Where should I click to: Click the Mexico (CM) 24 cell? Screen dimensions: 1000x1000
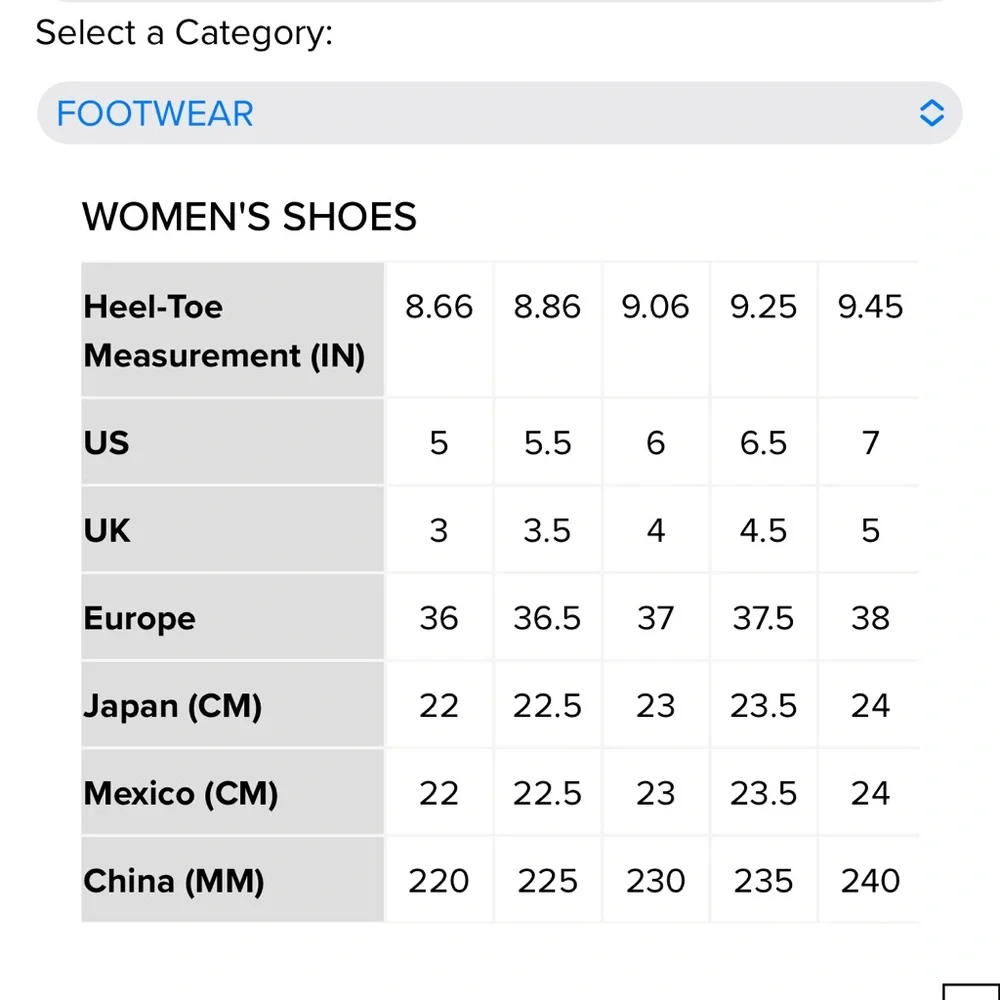870,793
